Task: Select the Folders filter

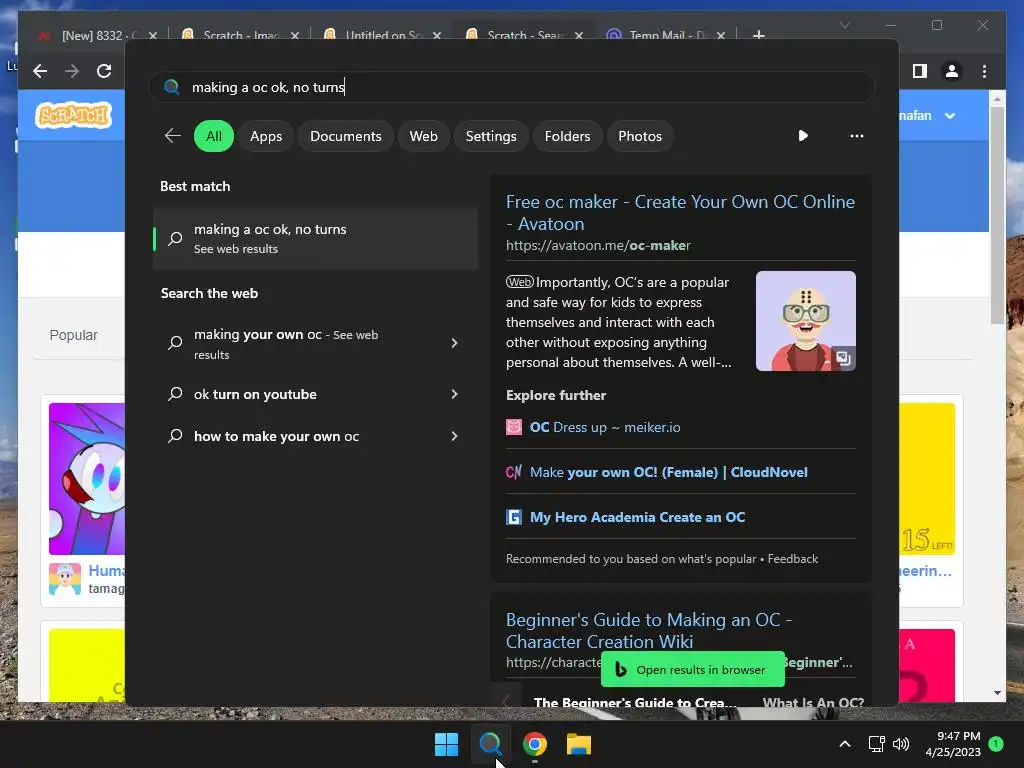Action: 567,136
